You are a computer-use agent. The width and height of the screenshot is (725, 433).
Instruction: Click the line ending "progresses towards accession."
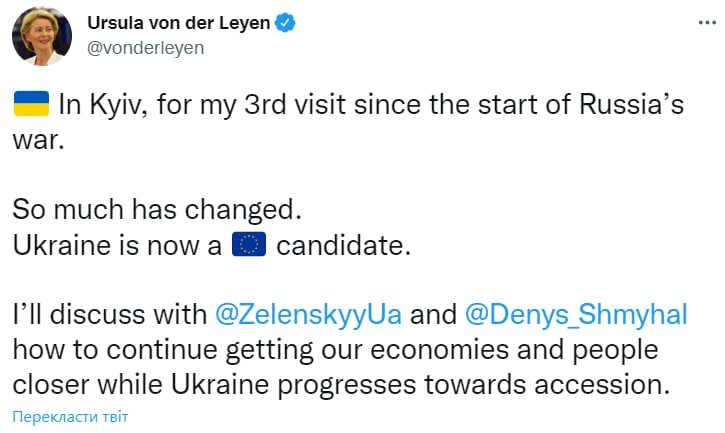click(340, 384)
